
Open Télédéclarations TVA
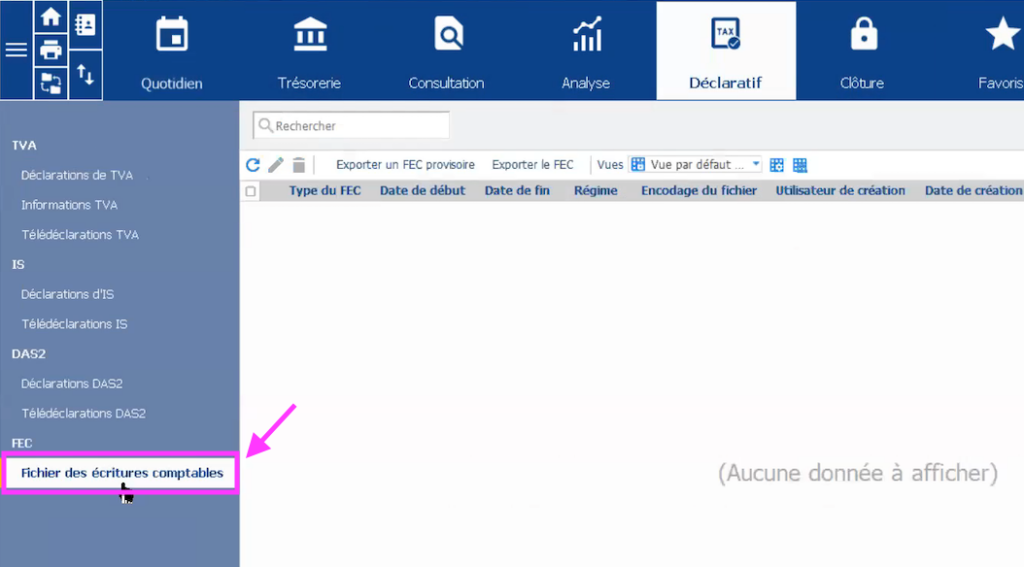point(80,235)
